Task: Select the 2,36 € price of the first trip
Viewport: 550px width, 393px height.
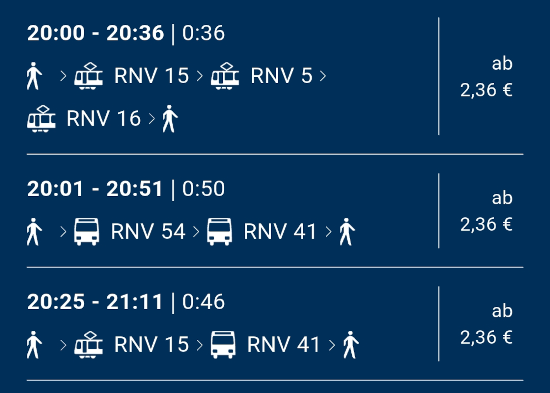Action: 486,90
